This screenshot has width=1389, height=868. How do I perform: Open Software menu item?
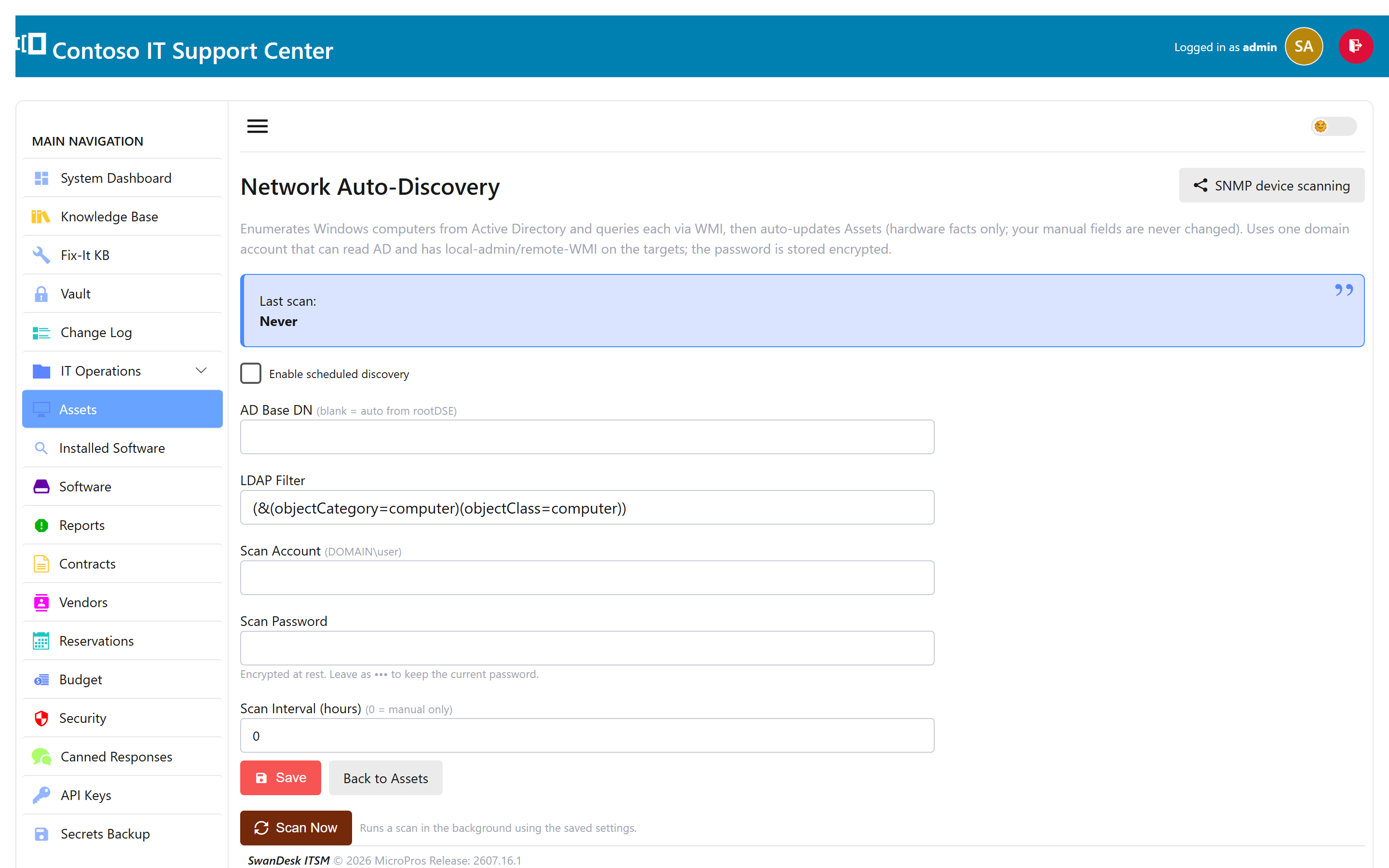122,487
